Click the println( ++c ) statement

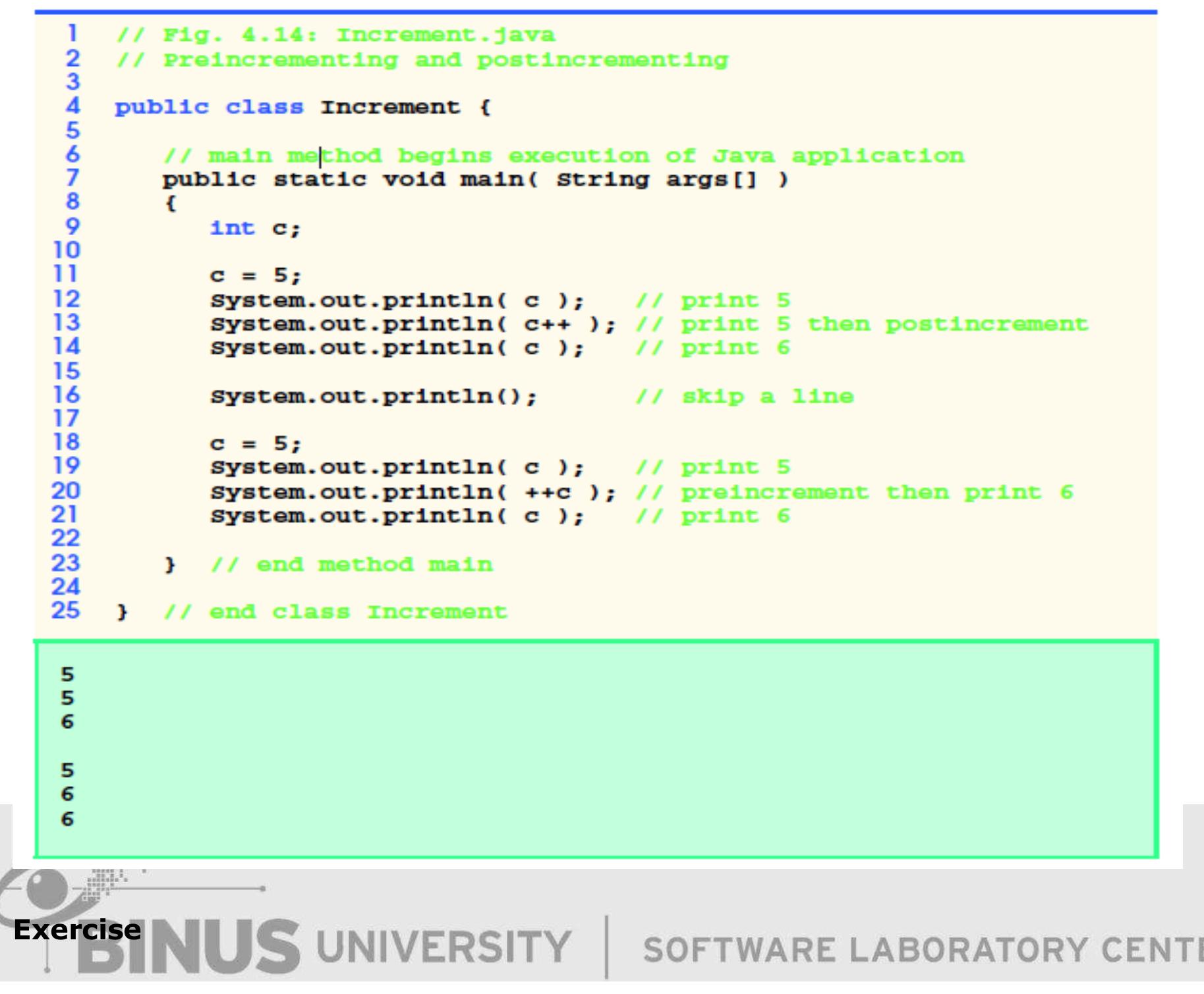(413, 492)
